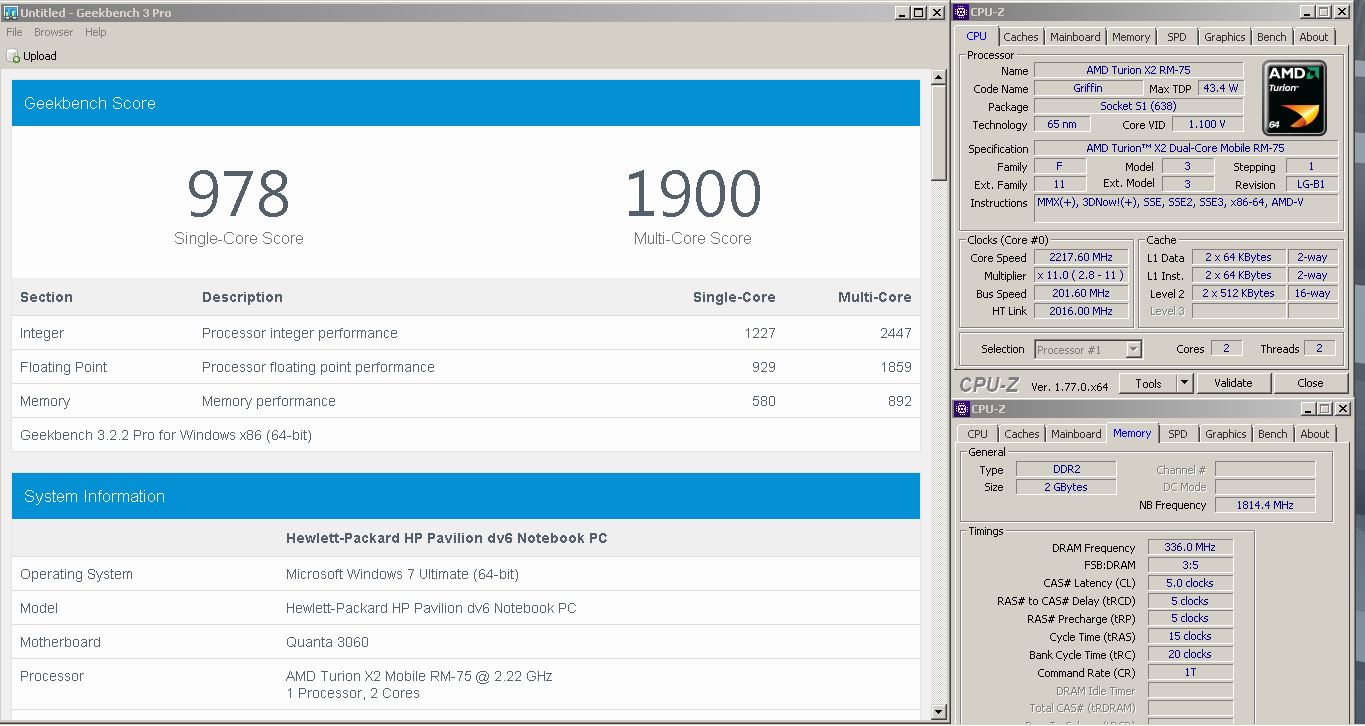Viewport: 1365px width, 726px height.
Task: Open About tab in lower CPU-Z window
Action: (x=1315, y=434)
